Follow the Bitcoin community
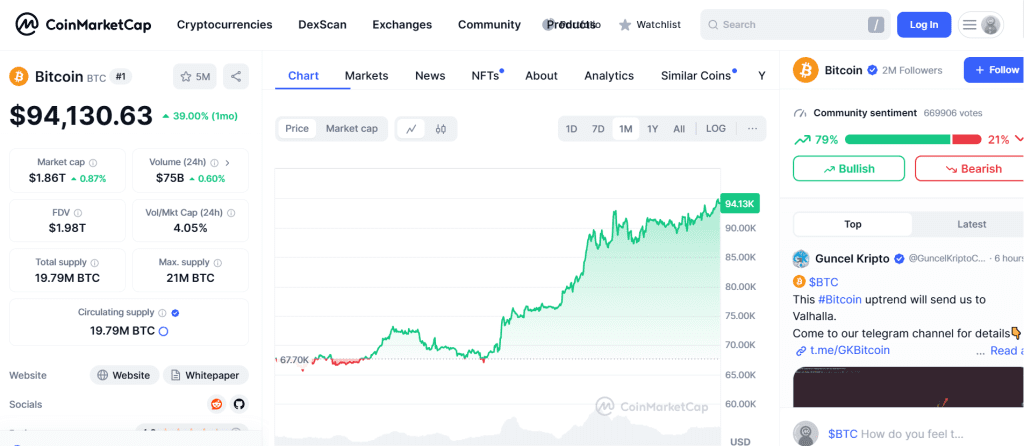The image size is (1024, 446). point(994,70)
